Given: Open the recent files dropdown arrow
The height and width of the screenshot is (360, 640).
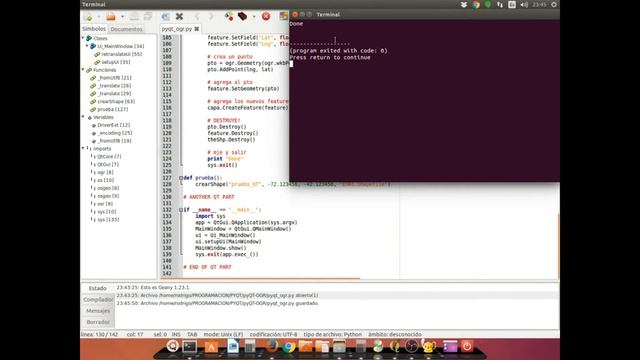Looking at the screenshot, I should [122, 17].
